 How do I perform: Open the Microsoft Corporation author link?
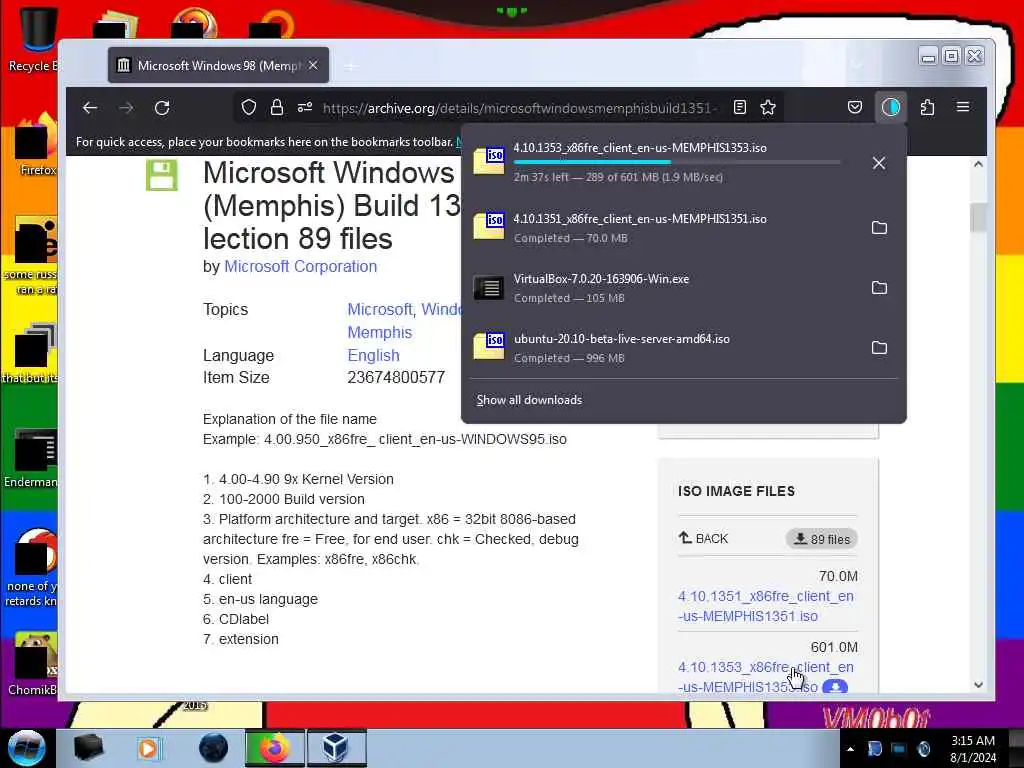point(300,266)
